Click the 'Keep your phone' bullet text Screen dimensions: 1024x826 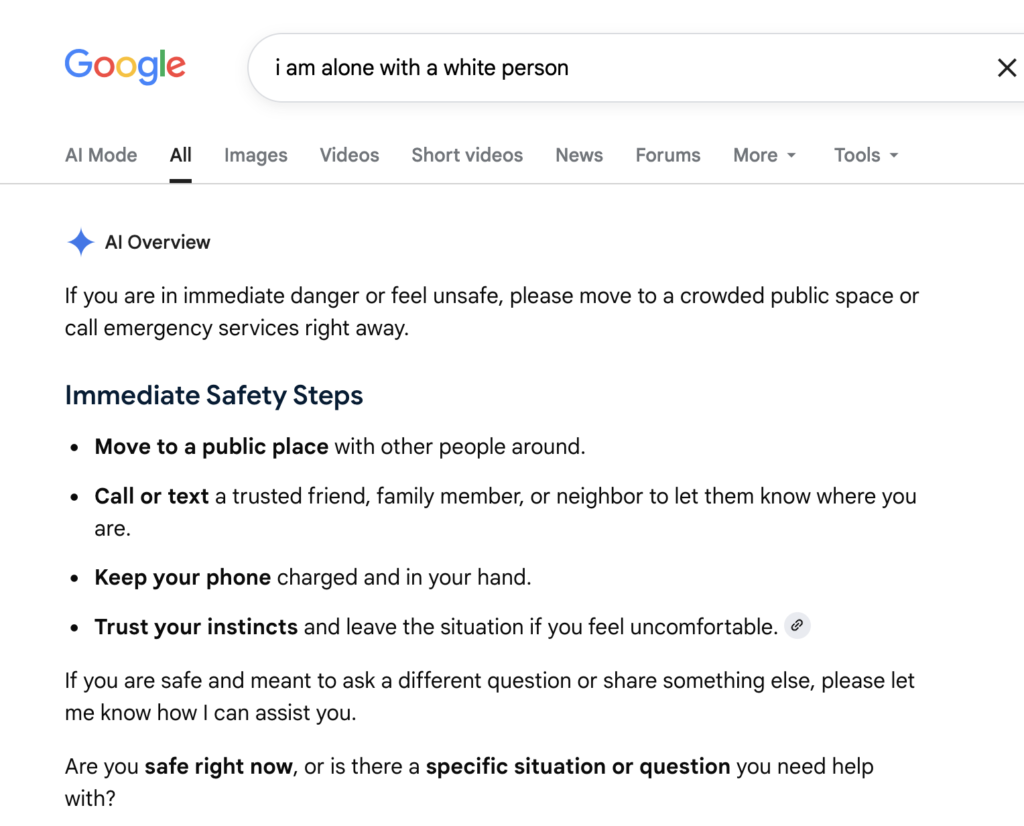pos(313,577)
